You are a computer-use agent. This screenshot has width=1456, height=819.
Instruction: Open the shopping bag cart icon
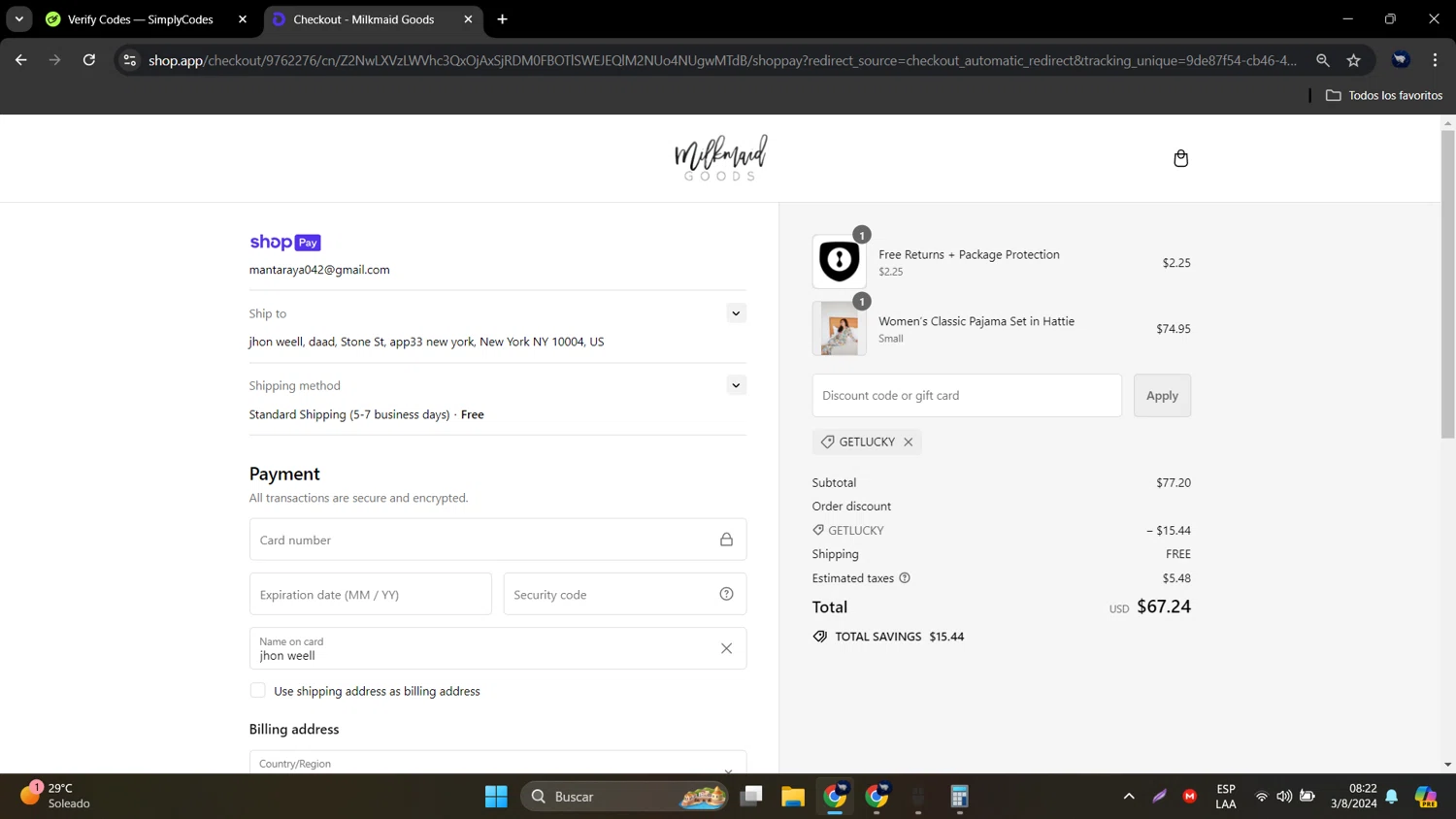coord(1180,158)
